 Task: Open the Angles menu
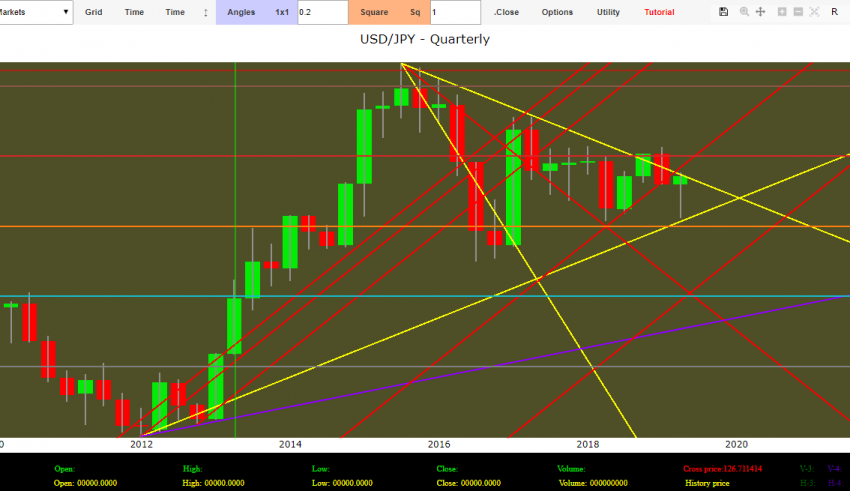coord(241,12)
